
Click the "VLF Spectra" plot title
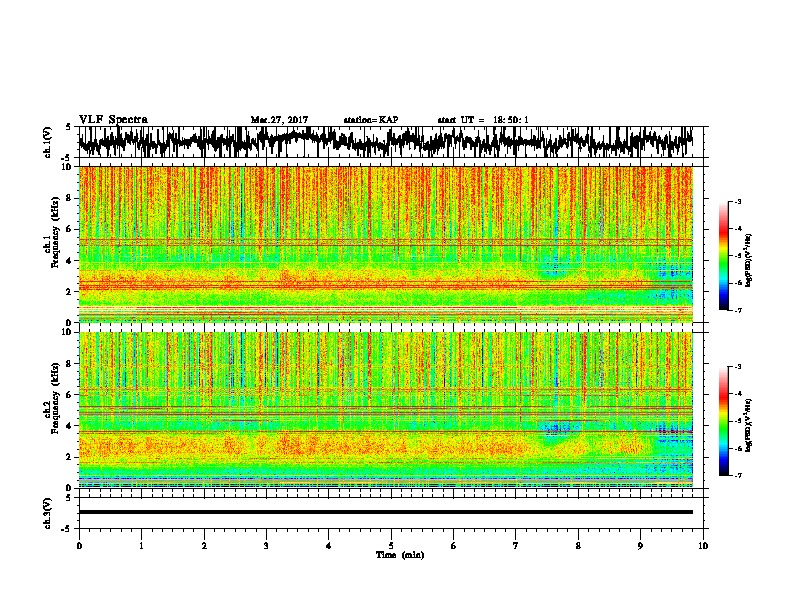(113, 120)
